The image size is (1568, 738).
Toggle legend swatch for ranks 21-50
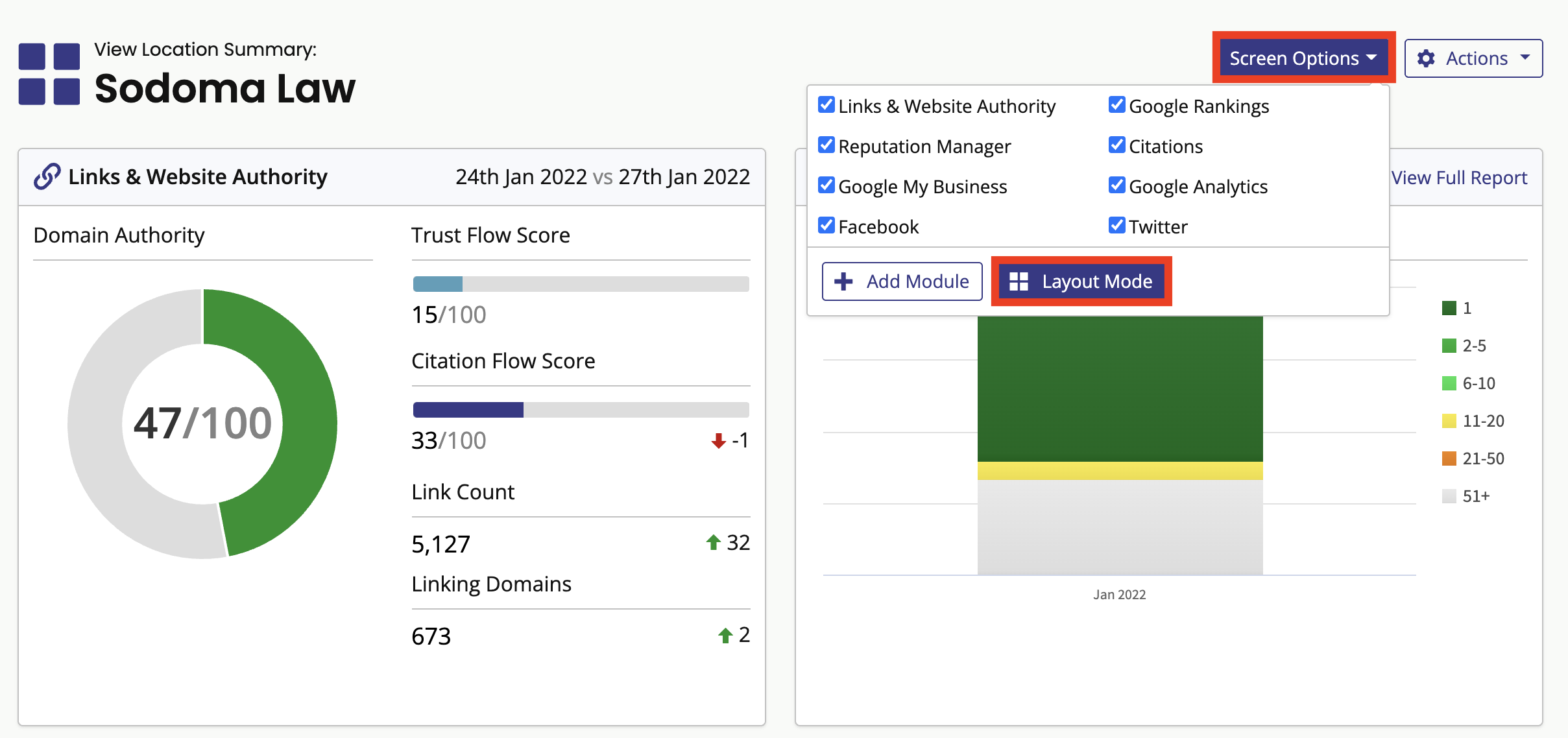click(x=1449, y=458)
